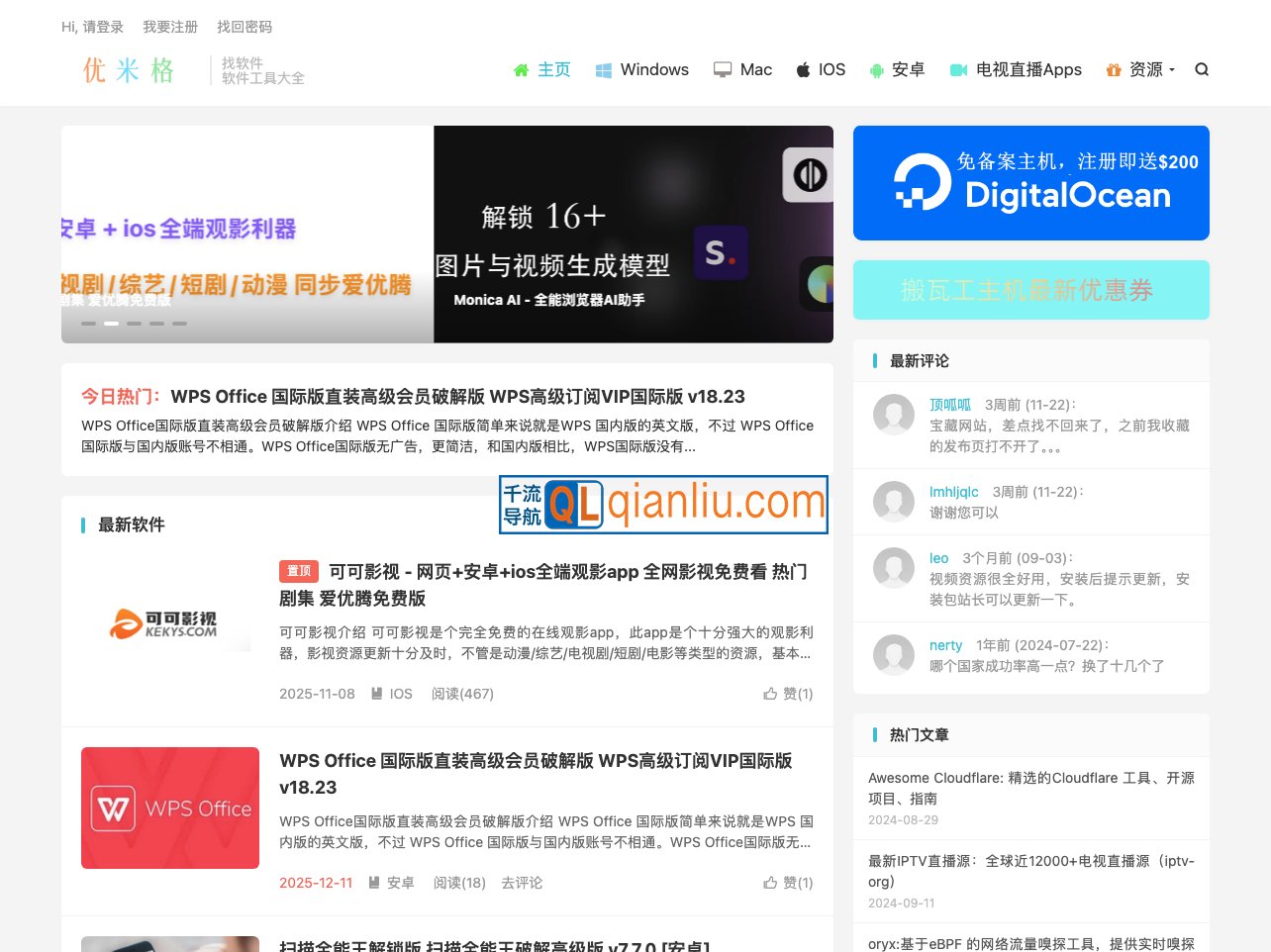Open the DigitalOcean banner ad
The height and width of the screenshot is (952, 1271).
tap(1030, 183)
